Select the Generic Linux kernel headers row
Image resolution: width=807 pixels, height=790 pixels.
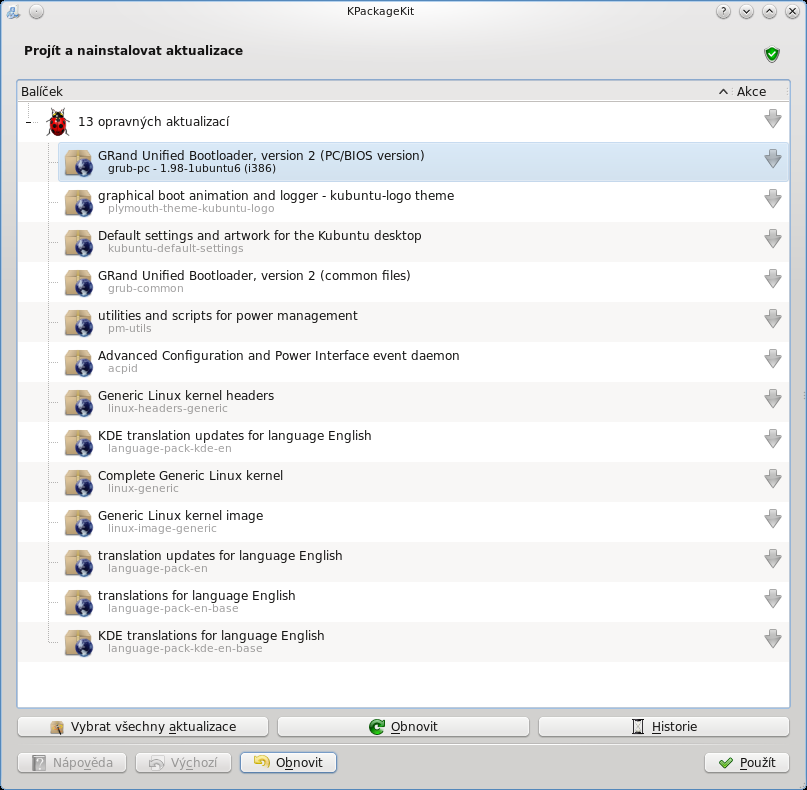tap(423, 402)
